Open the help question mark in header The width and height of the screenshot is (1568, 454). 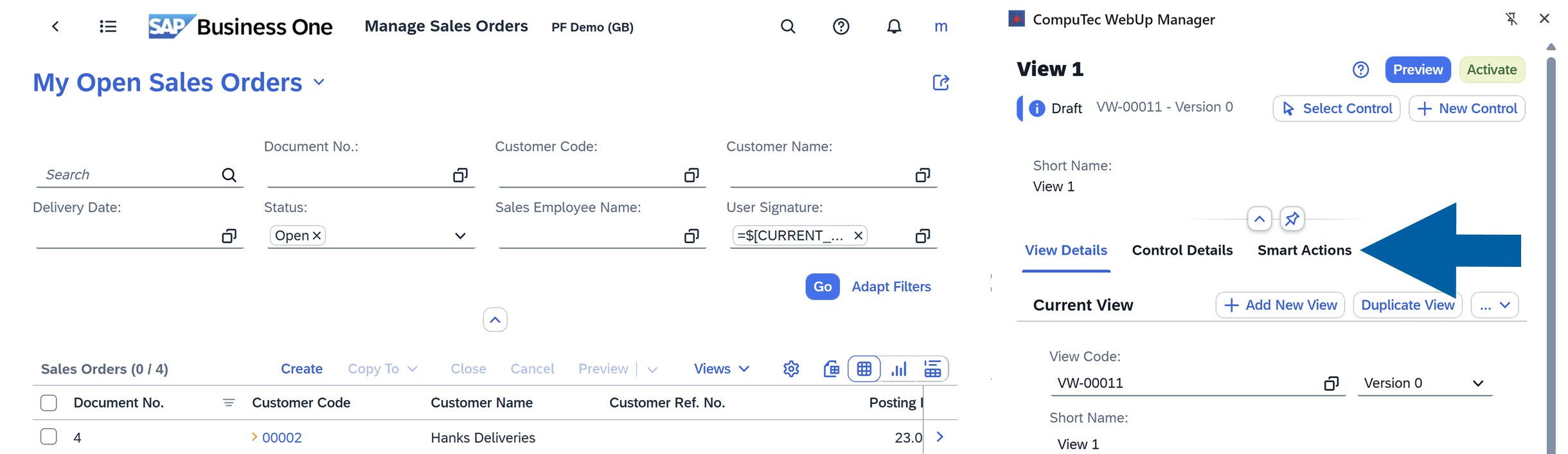pyautogui.click(x=841, y=26)
